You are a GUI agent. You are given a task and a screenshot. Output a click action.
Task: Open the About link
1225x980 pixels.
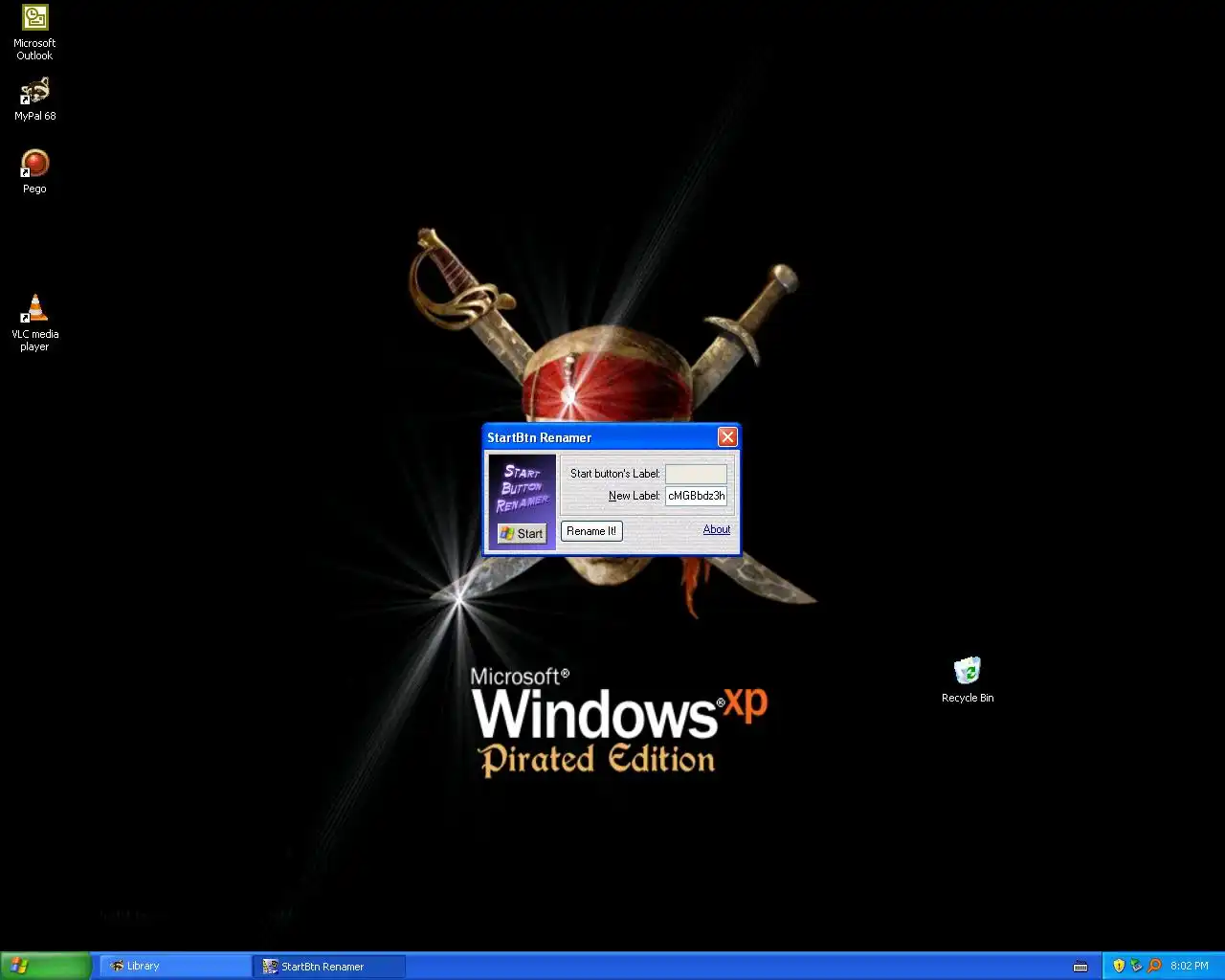tap(717, 529)
